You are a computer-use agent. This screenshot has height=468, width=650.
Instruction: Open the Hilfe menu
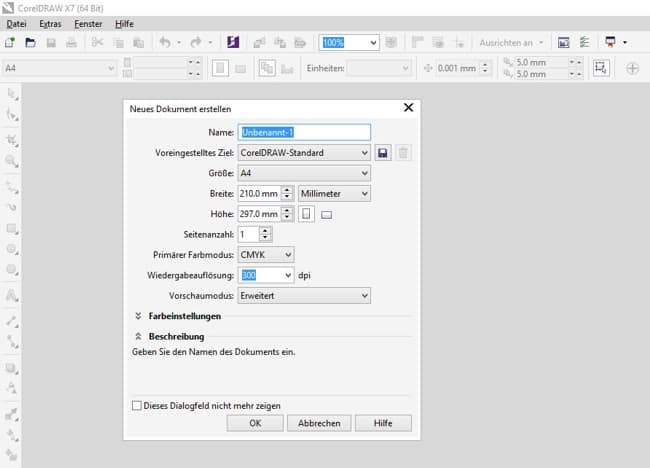[x=124, y=24]
